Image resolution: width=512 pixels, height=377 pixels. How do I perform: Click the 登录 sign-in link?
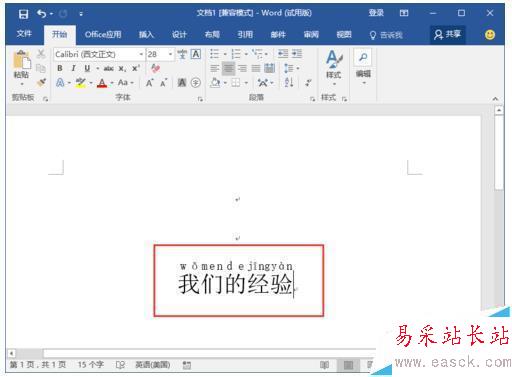tap(376, 13)
